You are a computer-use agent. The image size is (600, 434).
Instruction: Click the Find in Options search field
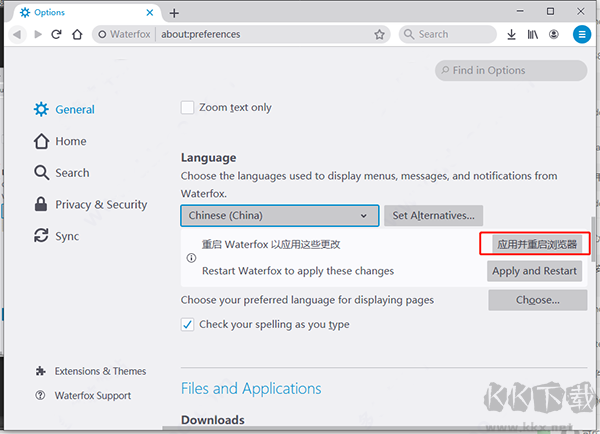tap(510, 71)
